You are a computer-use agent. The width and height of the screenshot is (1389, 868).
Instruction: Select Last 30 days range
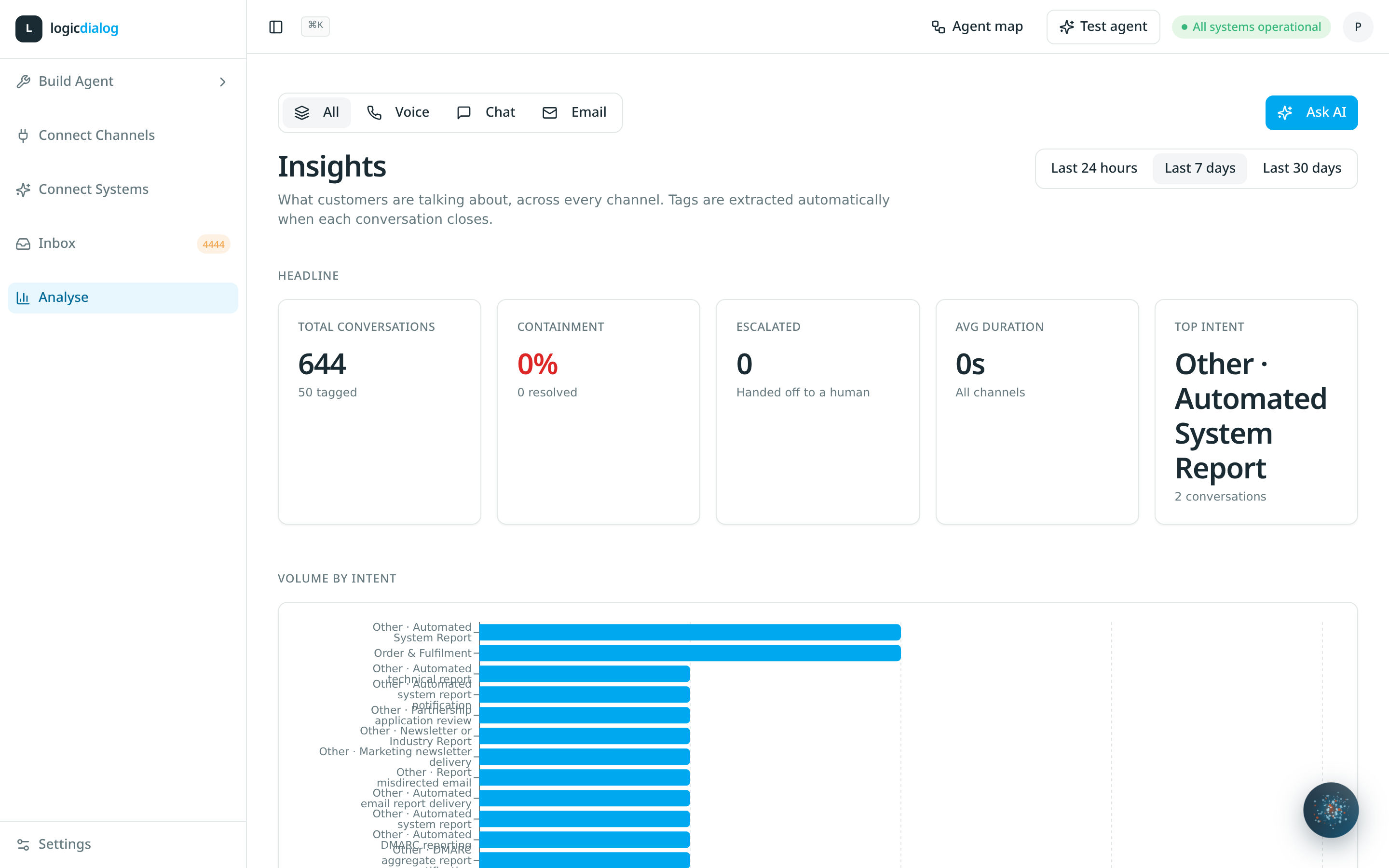[x=1302, y=168]
